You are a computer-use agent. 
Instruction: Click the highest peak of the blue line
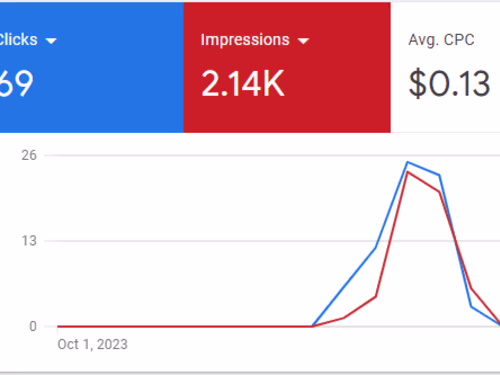[407, 162]
